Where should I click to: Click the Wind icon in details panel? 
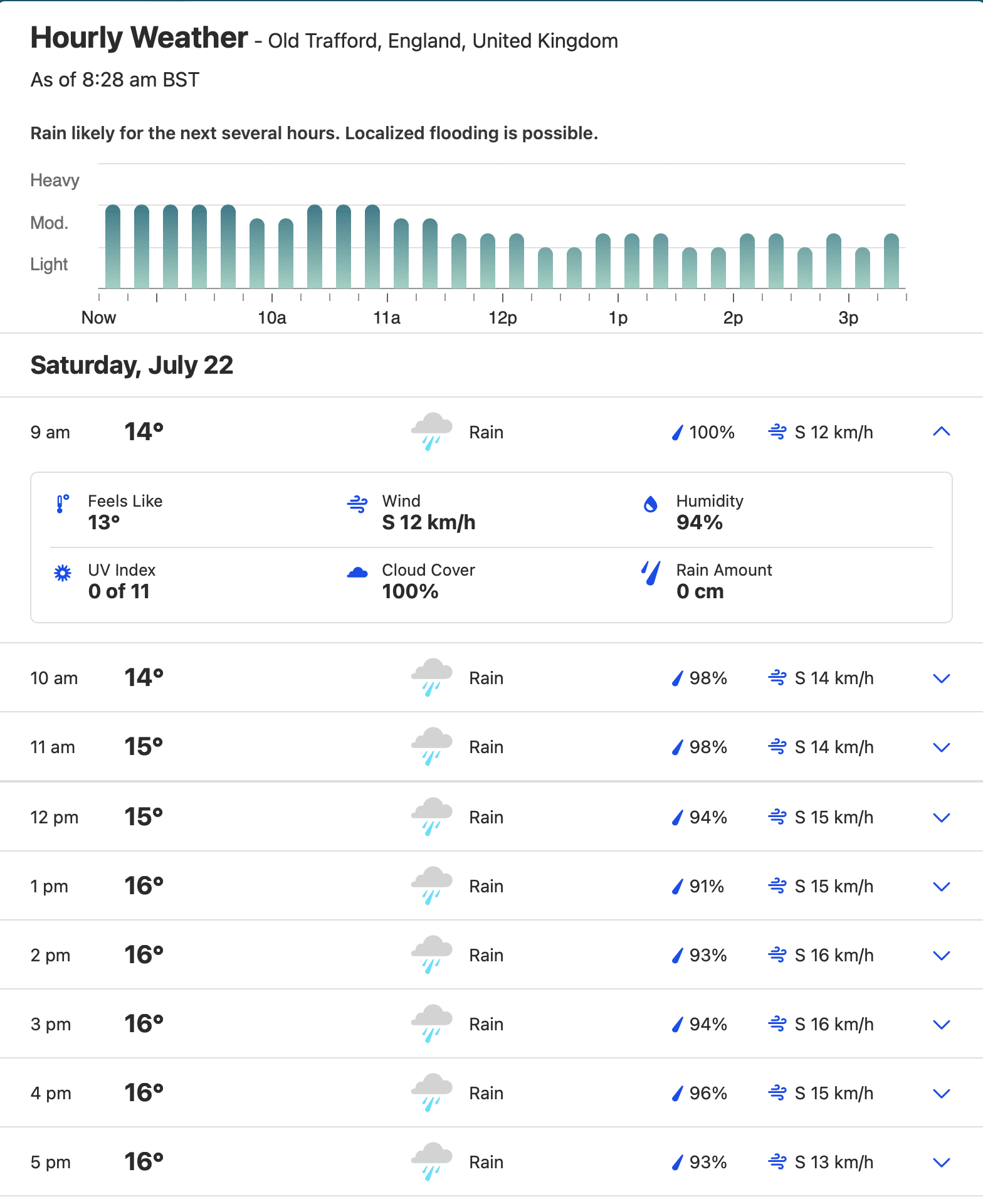[x=357, y=504]
